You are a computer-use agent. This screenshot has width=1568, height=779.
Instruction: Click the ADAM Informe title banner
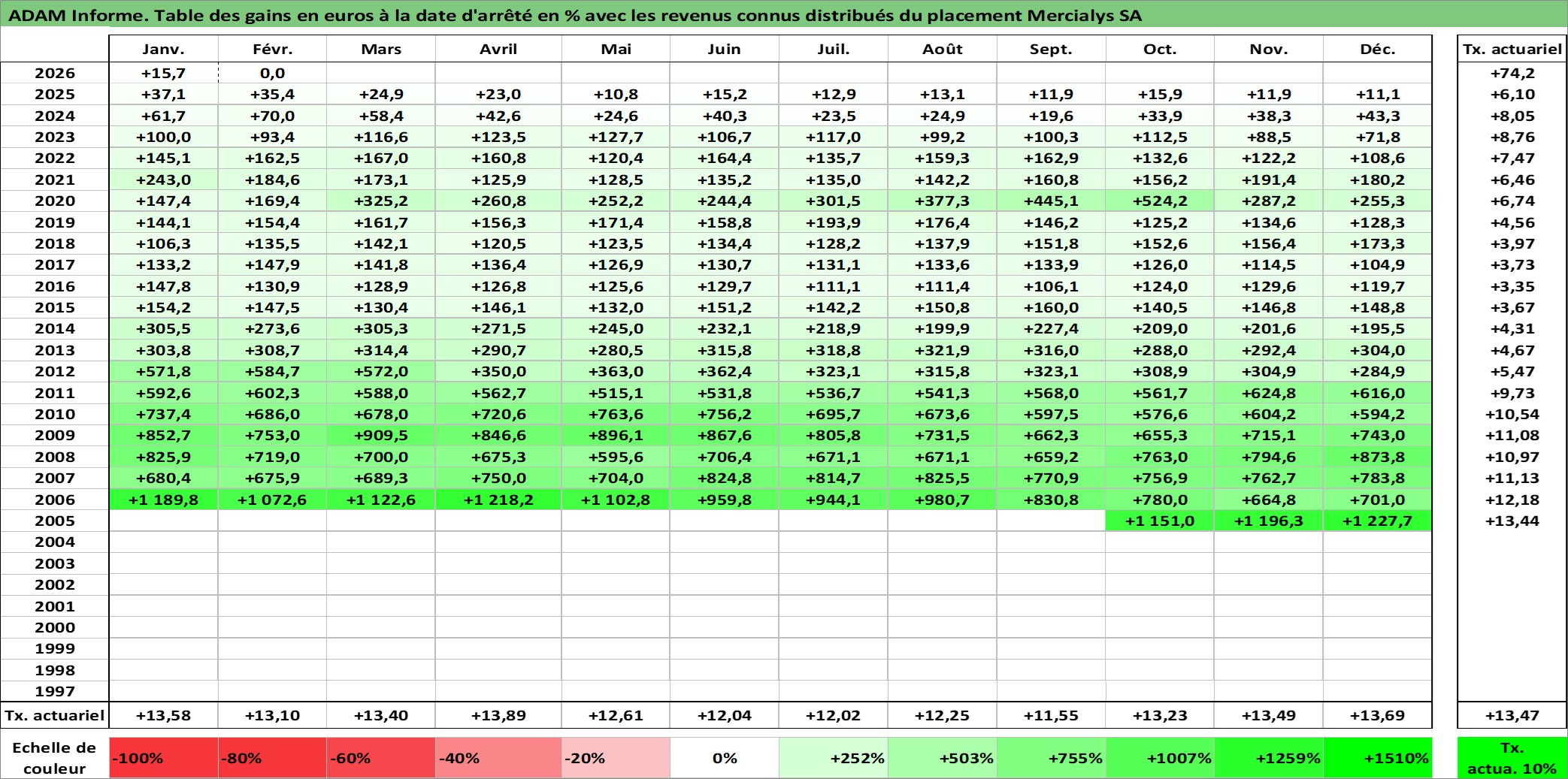pos(783,16)
